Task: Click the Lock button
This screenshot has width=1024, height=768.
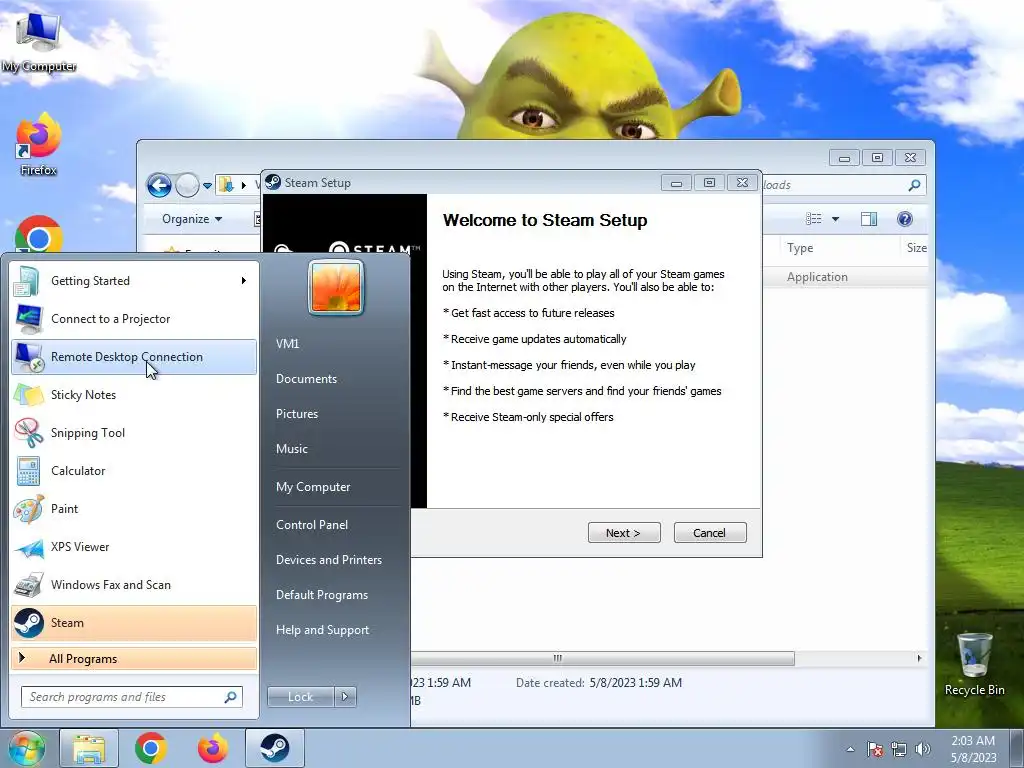Action: pyautogui.click(x=300, y=697)
